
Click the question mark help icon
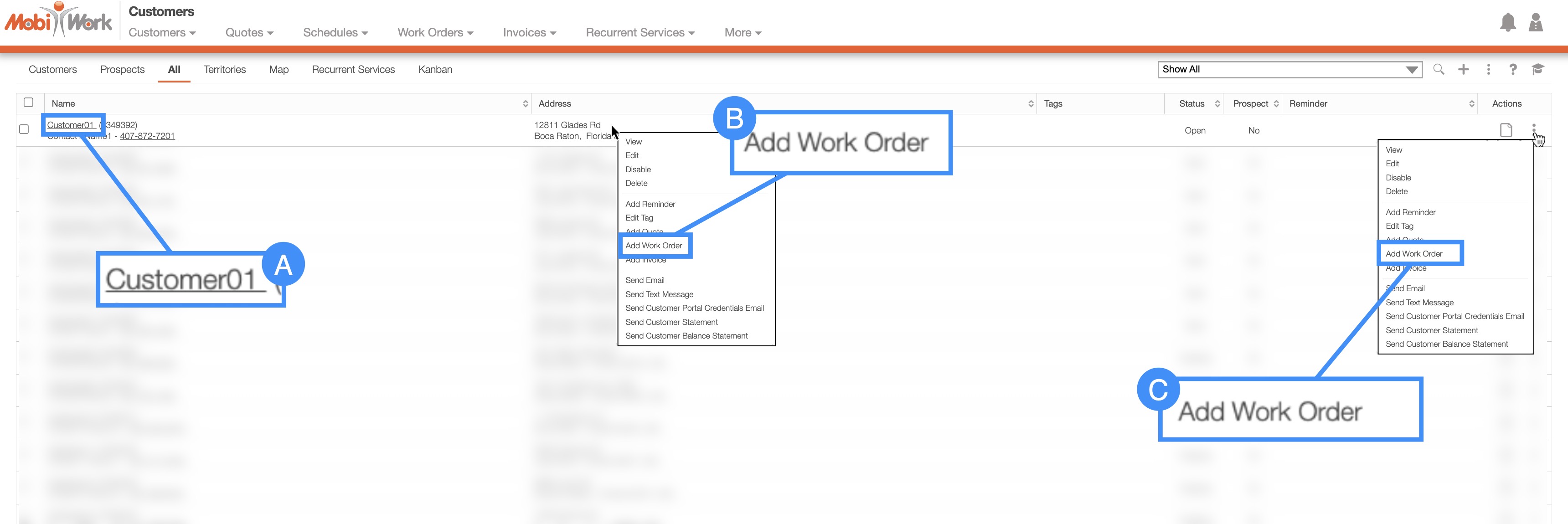[x=1512, y=69]
